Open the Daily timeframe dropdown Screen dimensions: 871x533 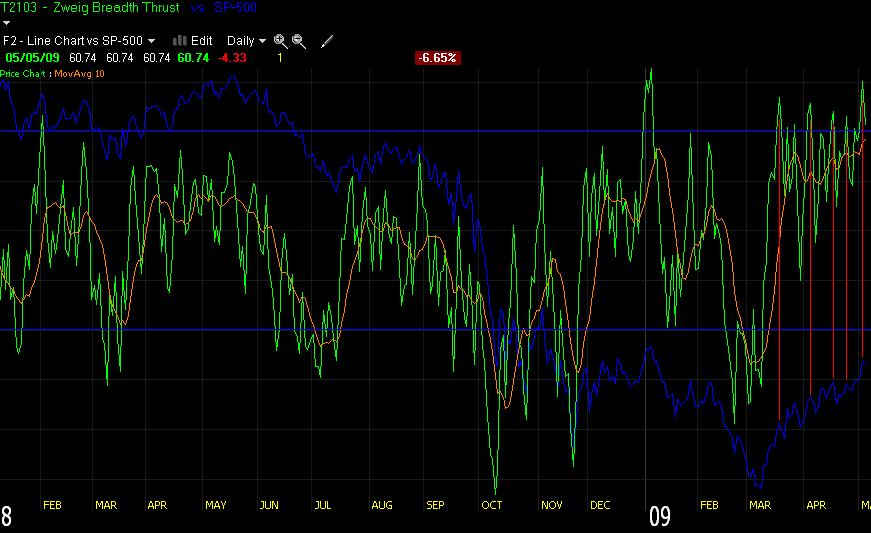tap(246, 41)
